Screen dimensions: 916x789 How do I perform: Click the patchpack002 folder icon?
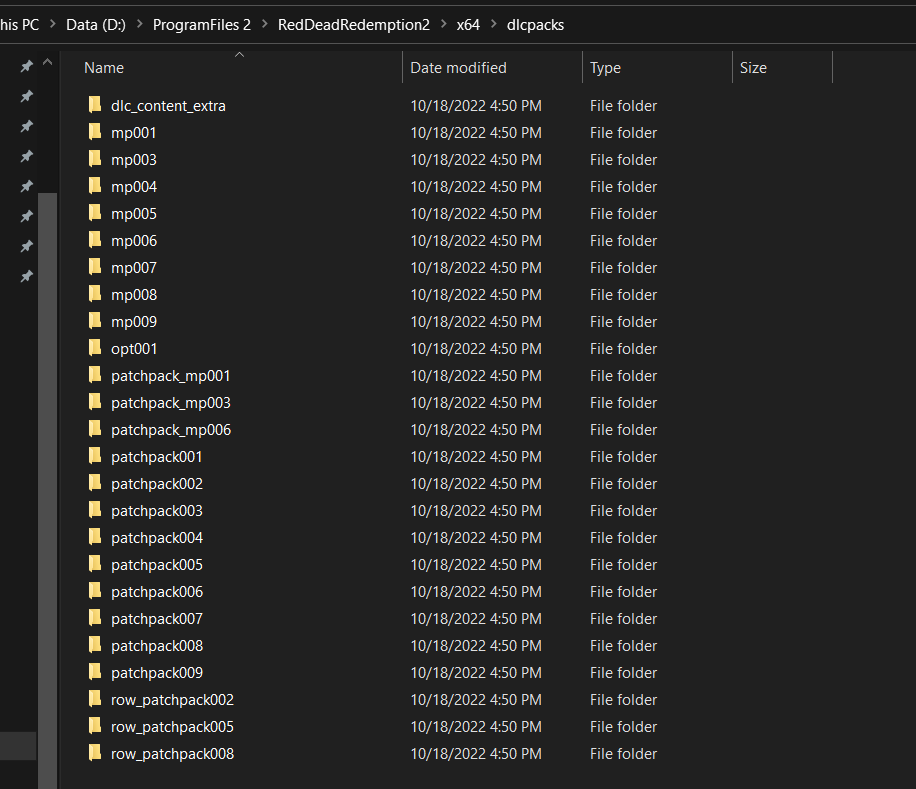(95, 482)
